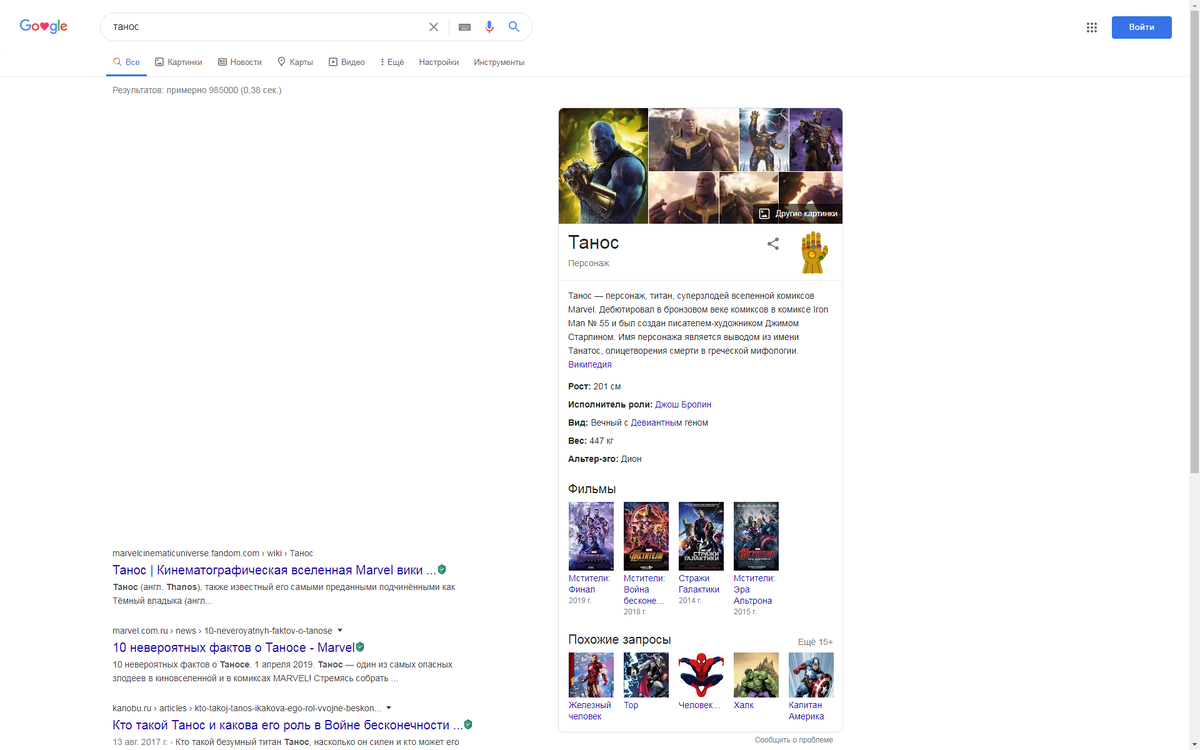Open Инструменты search tools
The height and width of the screenshot is (750, 1200).
coord(499,62)
